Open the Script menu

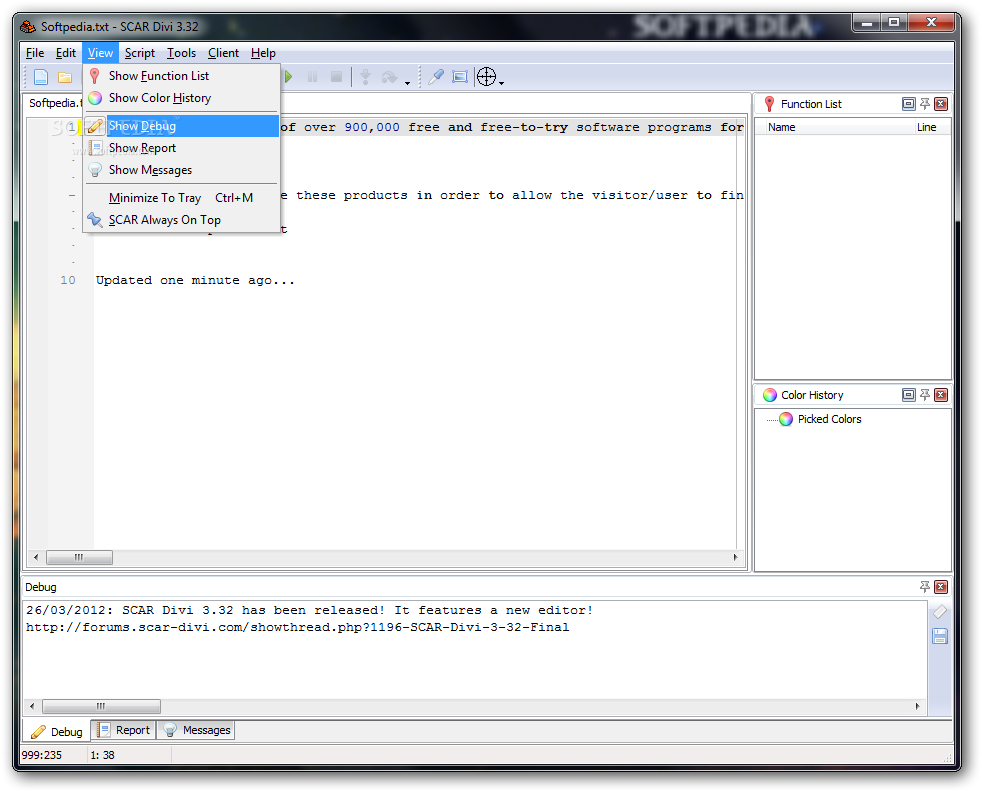pyautogui.click(x=140, y=53)
